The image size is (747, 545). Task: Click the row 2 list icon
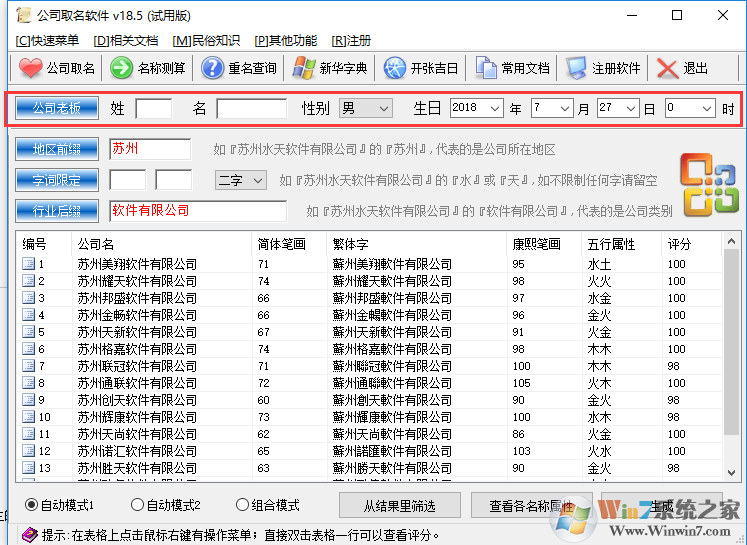pos(28,281)
